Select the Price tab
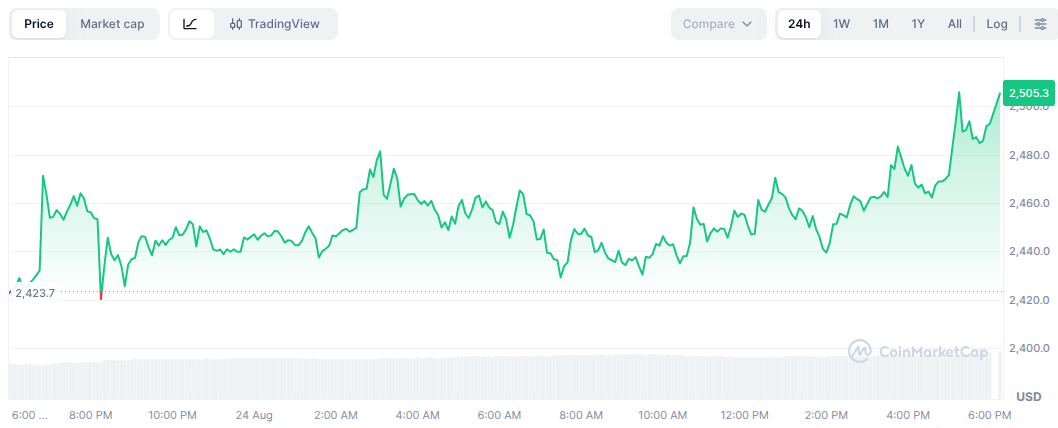 (38, 24)
